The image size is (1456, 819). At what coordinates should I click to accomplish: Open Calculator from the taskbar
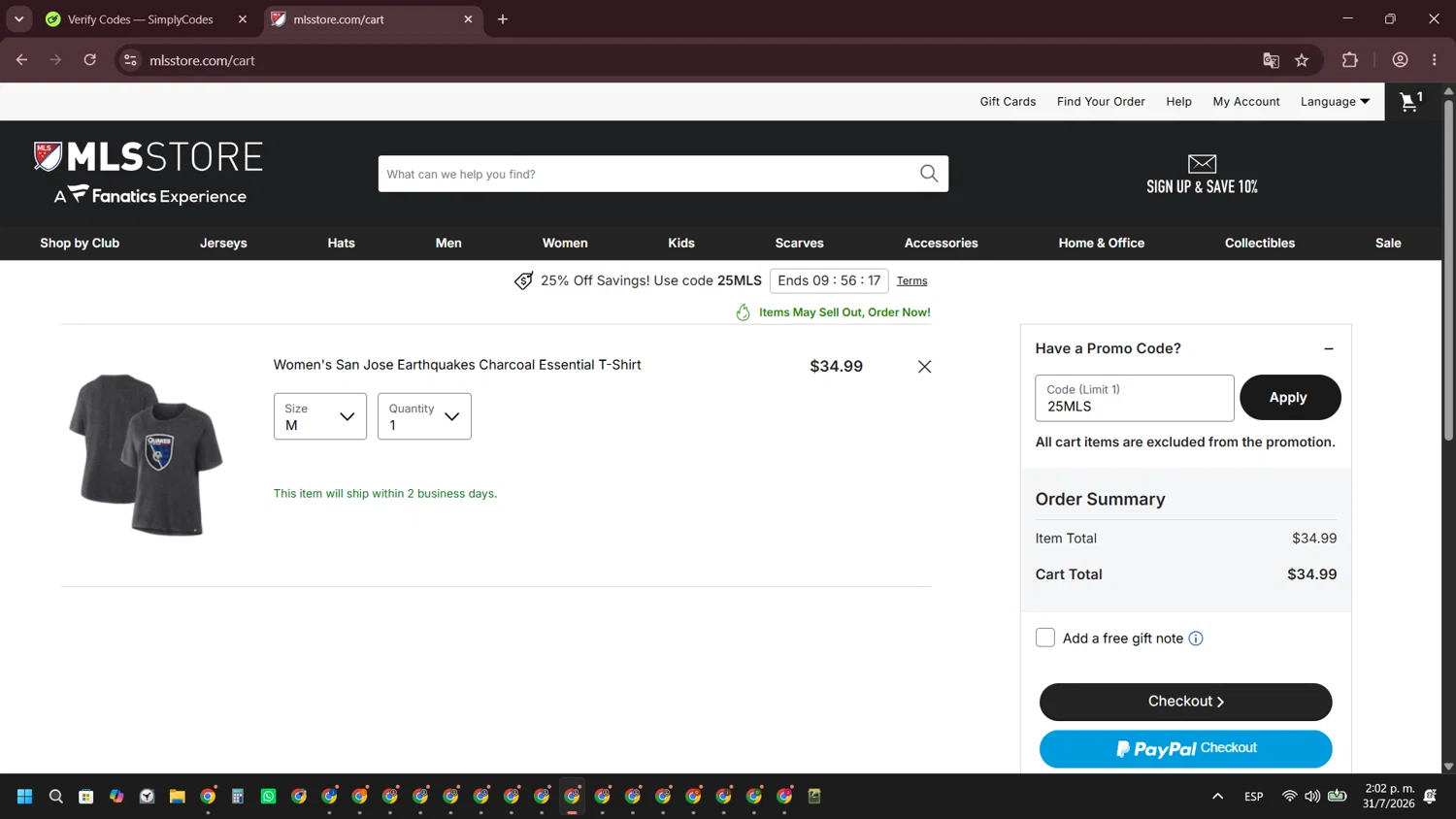(x=238, y=797)
